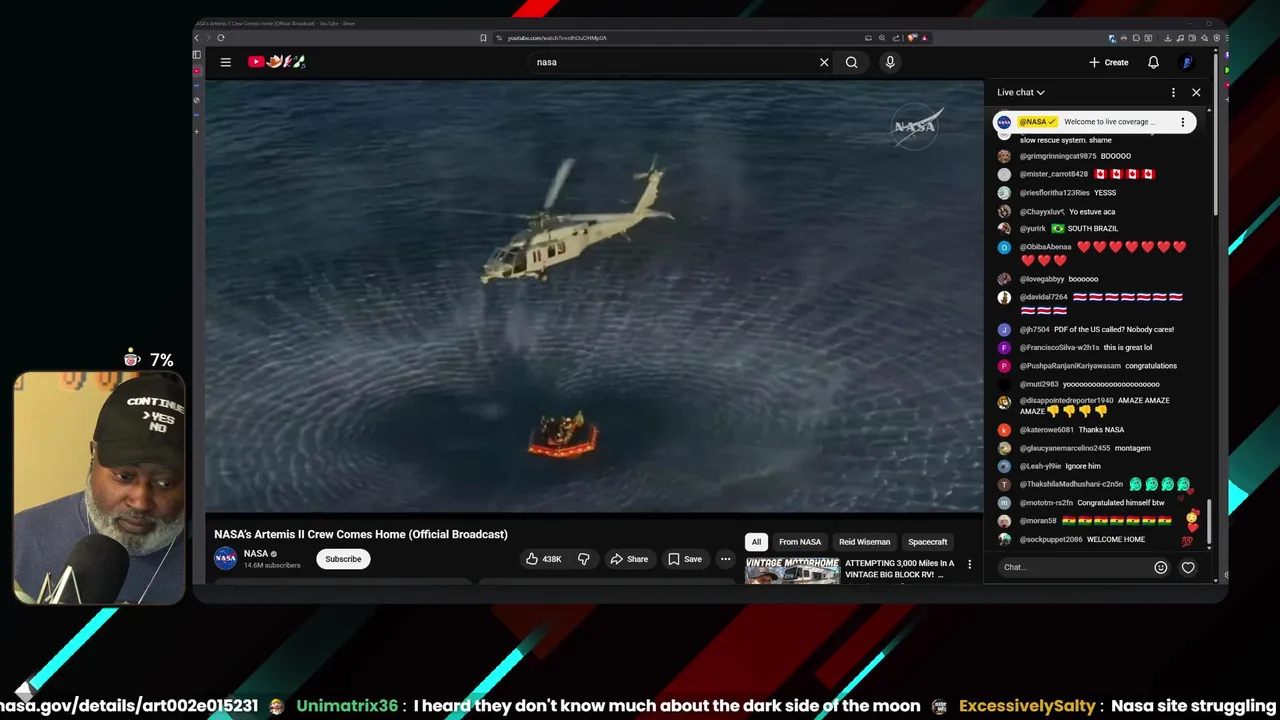The height and width of the screenshot is (720, 1280).
Task: Subscribe to the NASA channel
Action: [x=343, y=559]
